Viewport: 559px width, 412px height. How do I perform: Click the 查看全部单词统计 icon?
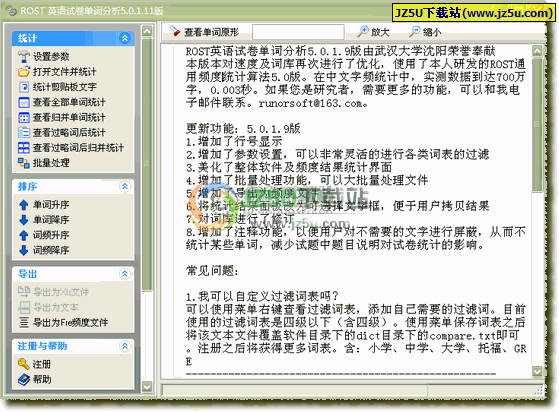point(24,102)
